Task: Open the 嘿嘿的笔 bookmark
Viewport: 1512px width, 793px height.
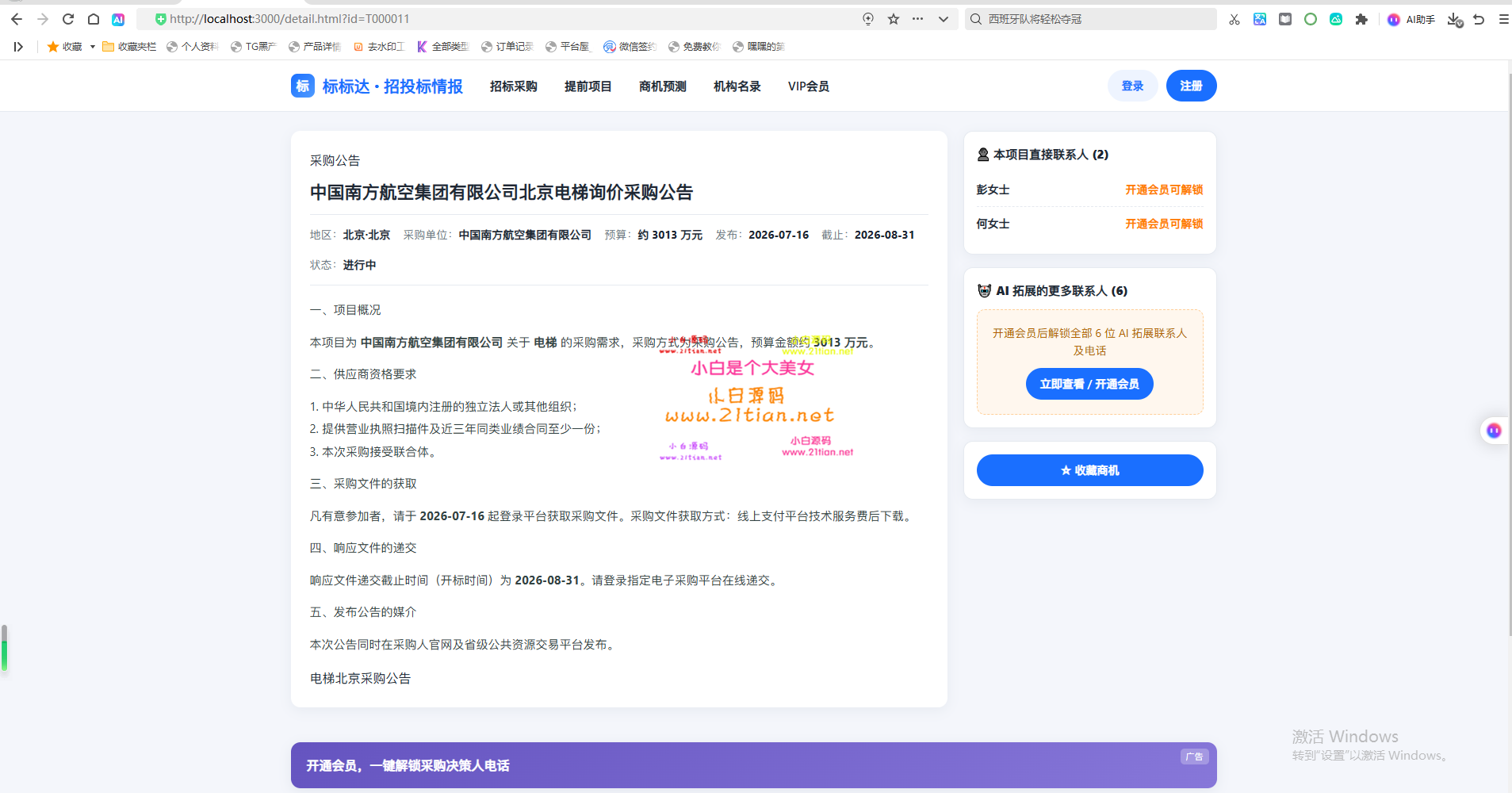Action: (759, 47)
